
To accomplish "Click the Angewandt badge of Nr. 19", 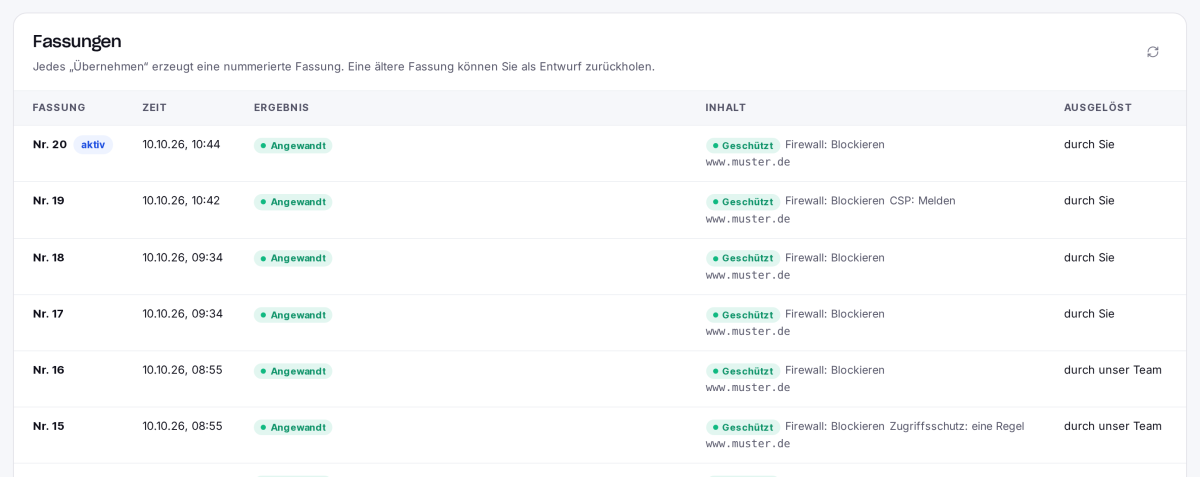I will pos(293,202).
